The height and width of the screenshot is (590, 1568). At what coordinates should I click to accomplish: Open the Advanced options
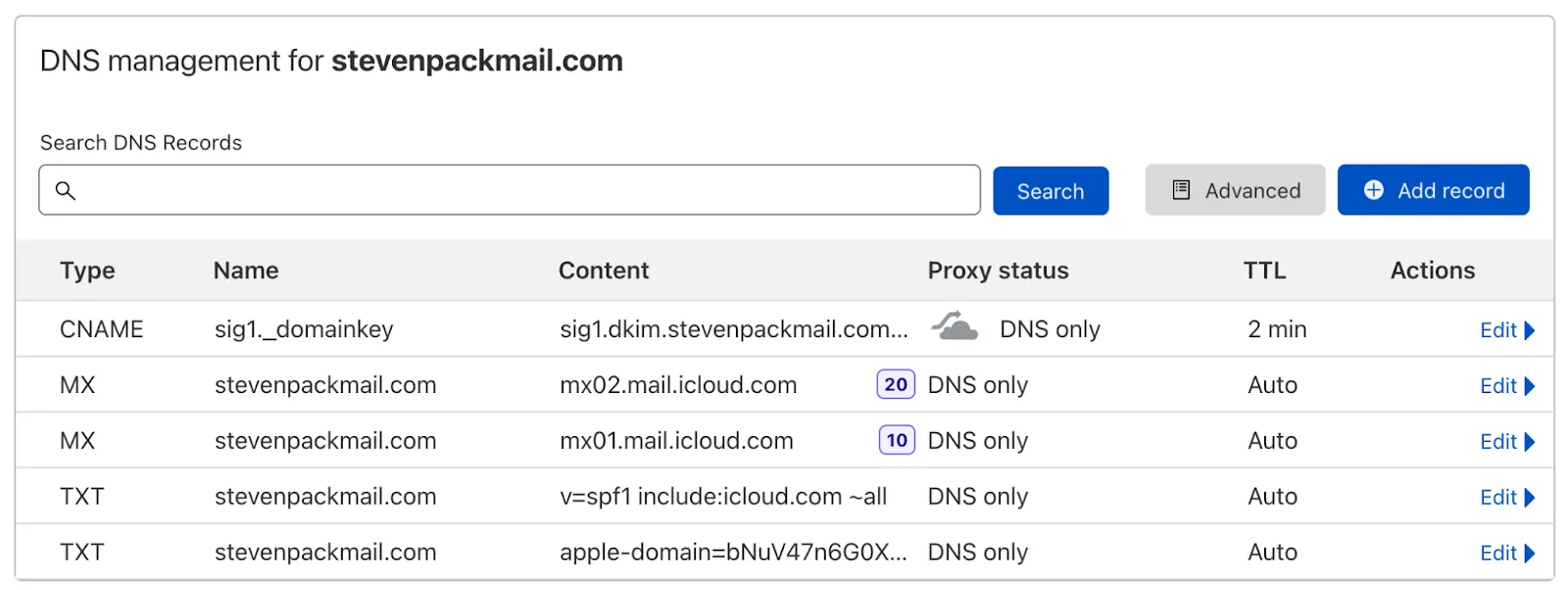(x=1235, y=190)
